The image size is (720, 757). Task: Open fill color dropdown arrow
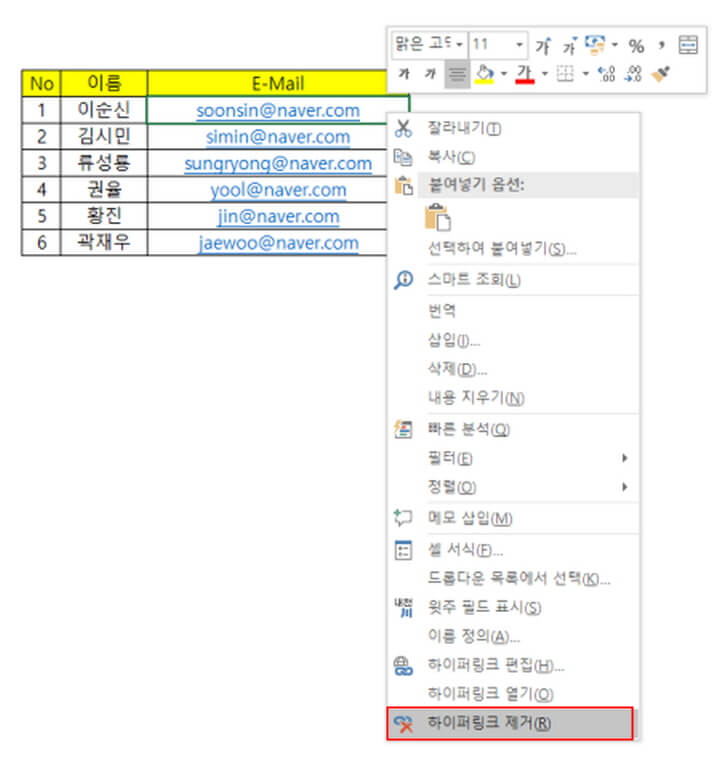pyautogui.click(x=504, y=74)
